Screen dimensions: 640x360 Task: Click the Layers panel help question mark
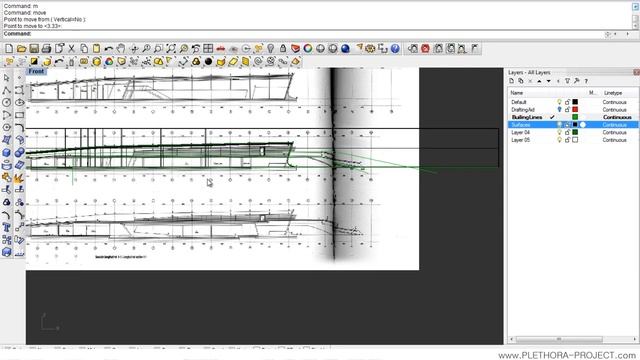click(x=586, y=81)
